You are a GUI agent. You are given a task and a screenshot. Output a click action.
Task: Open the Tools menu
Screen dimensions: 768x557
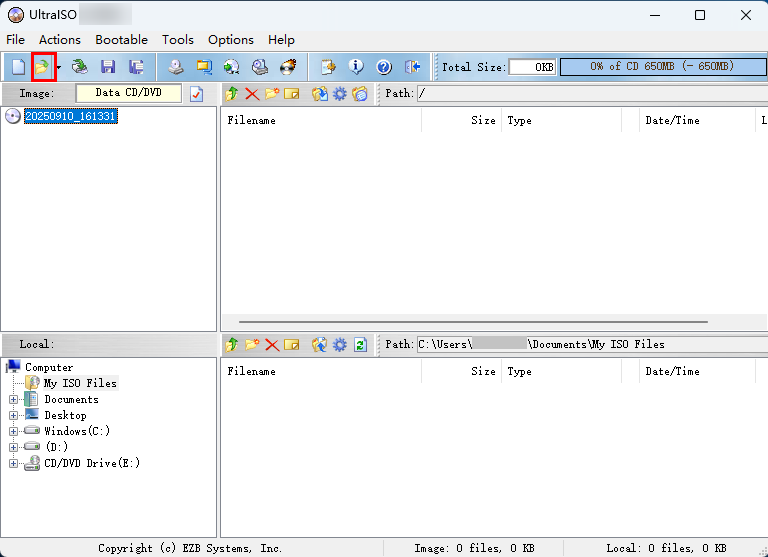tap(178, 39)
